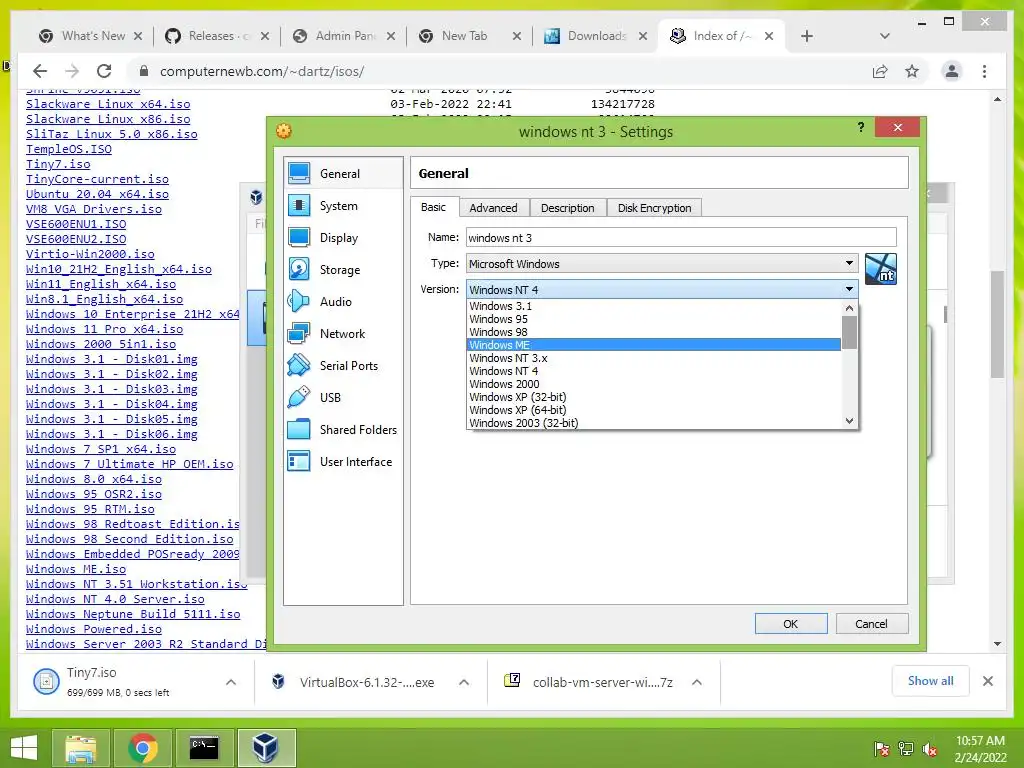Open the User Interface settings category

point(344,462)
